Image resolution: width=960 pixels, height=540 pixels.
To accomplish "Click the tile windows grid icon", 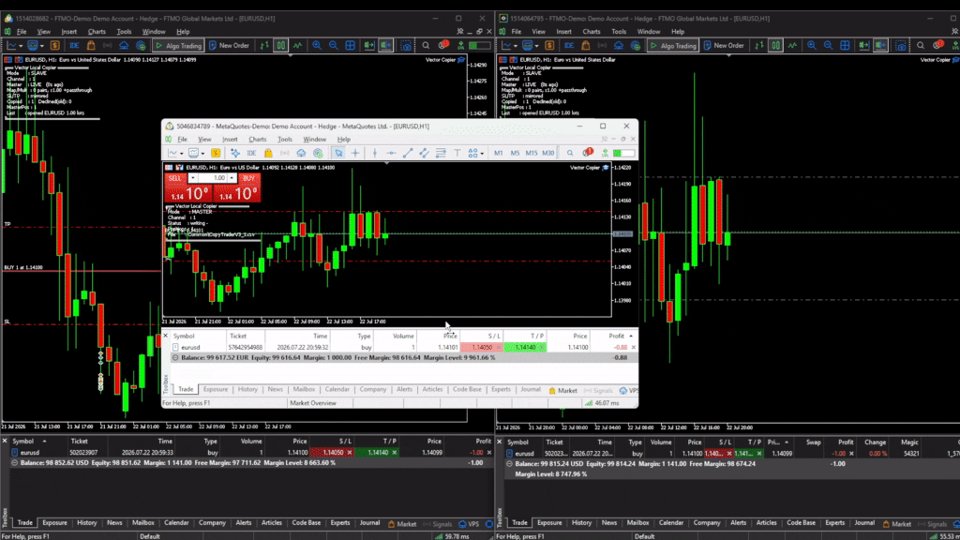I will (x=350, y=45).
